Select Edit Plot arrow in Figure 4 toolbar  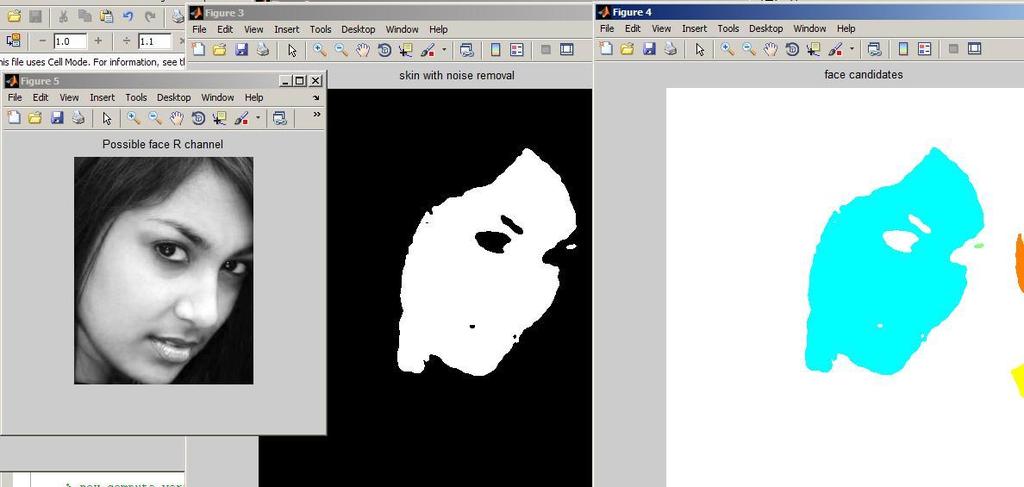click(700, 48)
